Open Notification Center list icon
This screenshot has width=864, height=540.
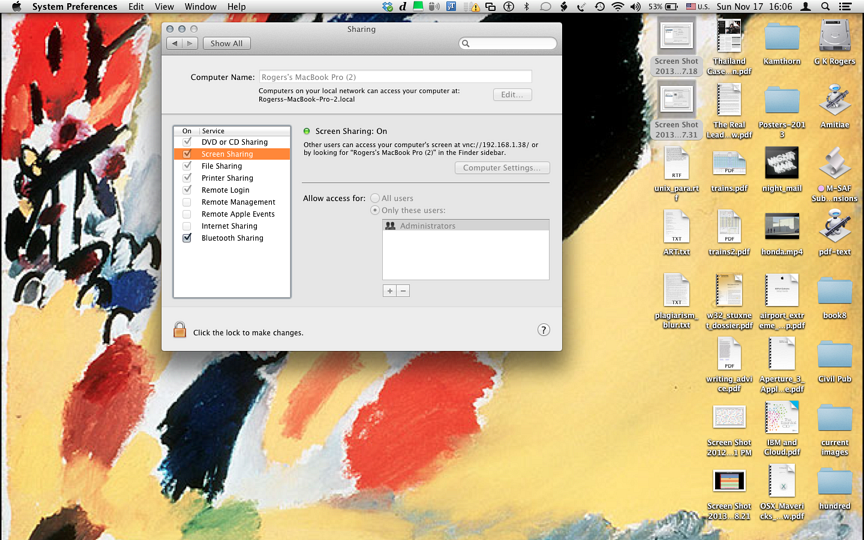click(845, 7)
